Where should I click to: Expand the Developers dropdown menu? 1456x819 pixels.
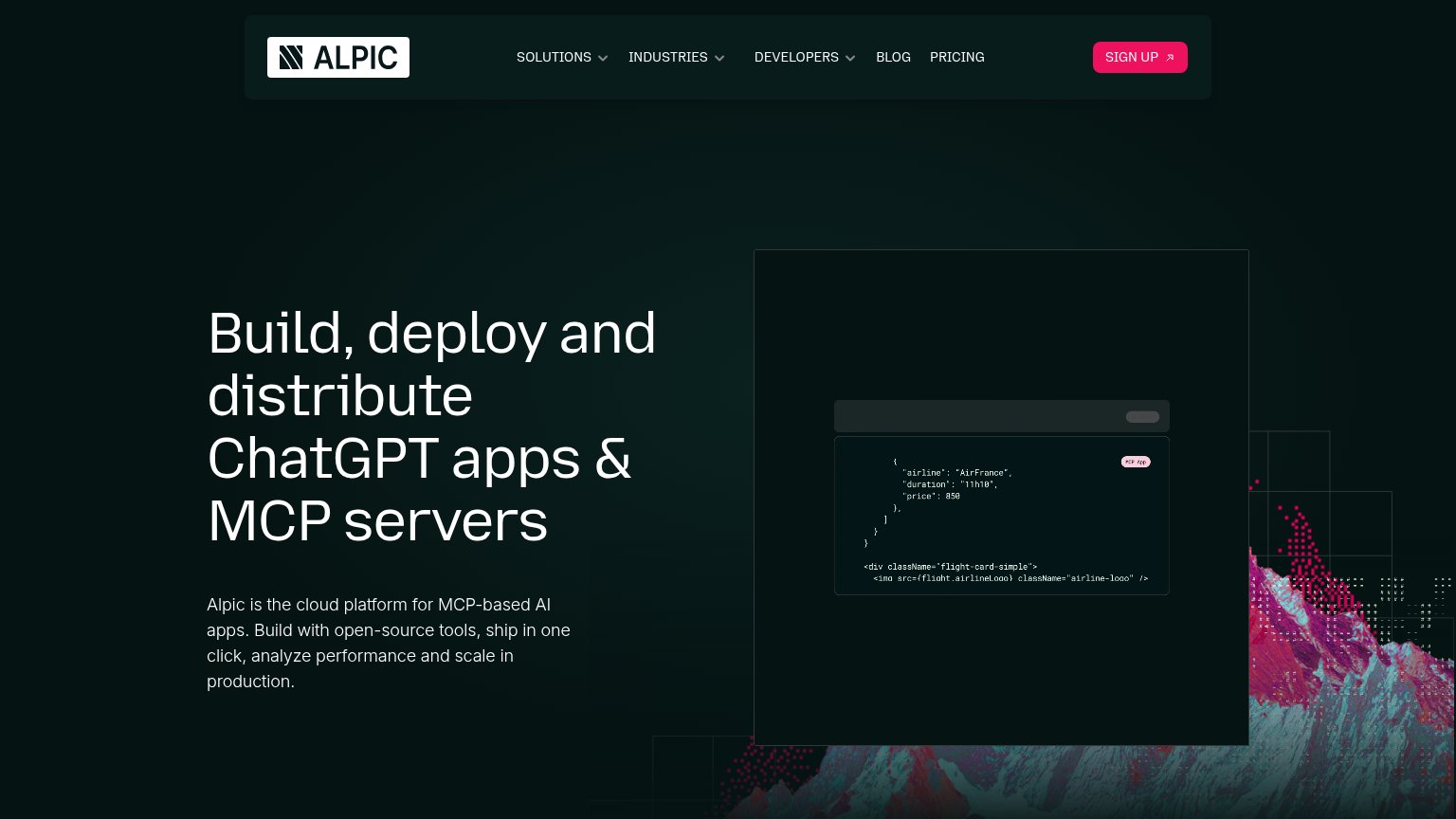(x=805, y=57)
